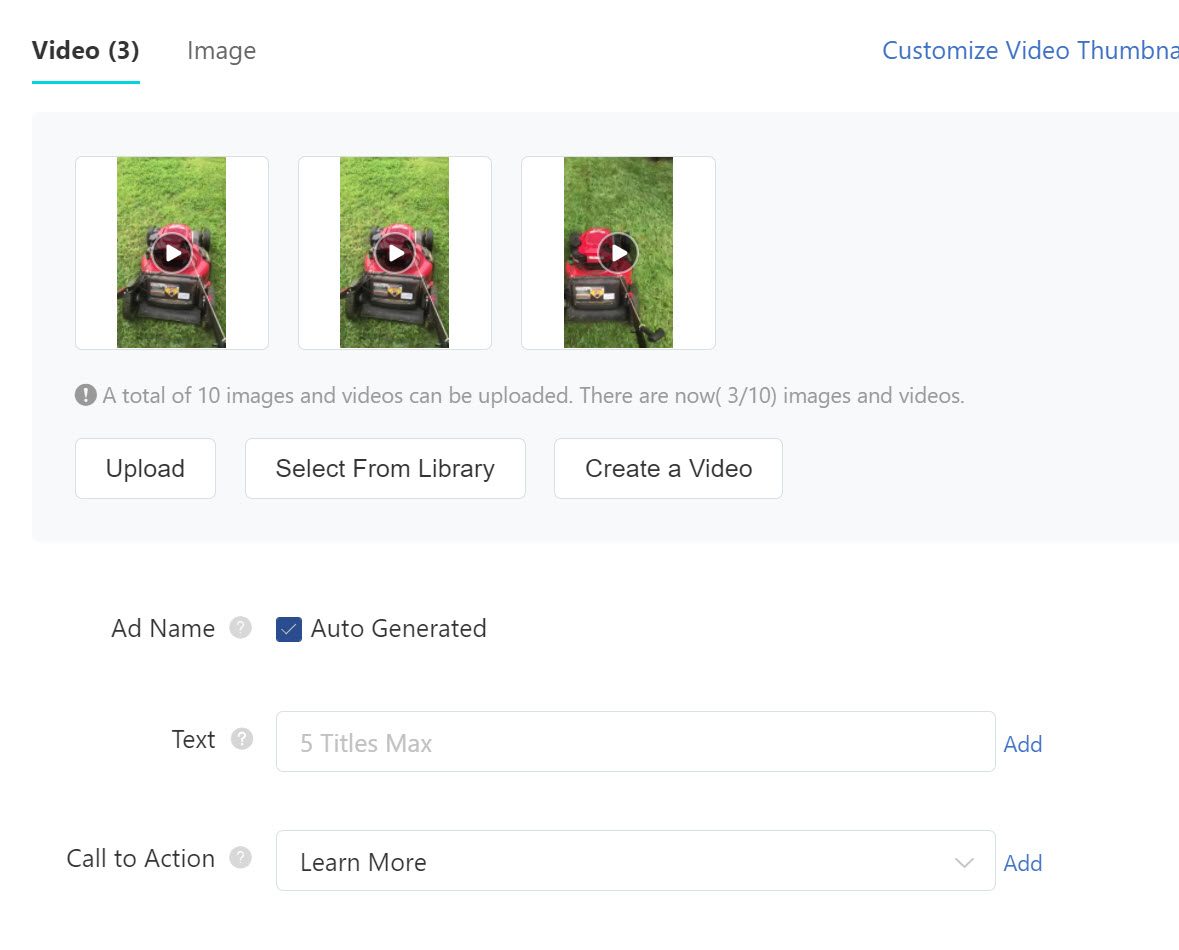Click Add beside Call to Action

(1023, 863)
